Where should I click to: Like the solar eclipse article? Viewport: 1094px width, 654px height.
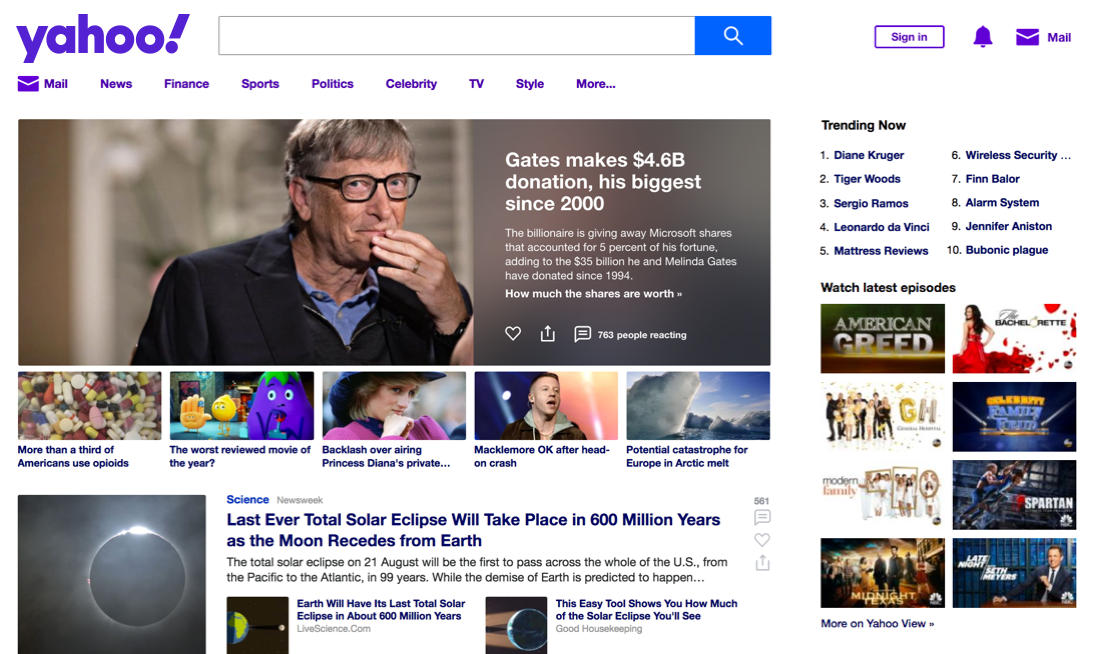click(762, 540)
